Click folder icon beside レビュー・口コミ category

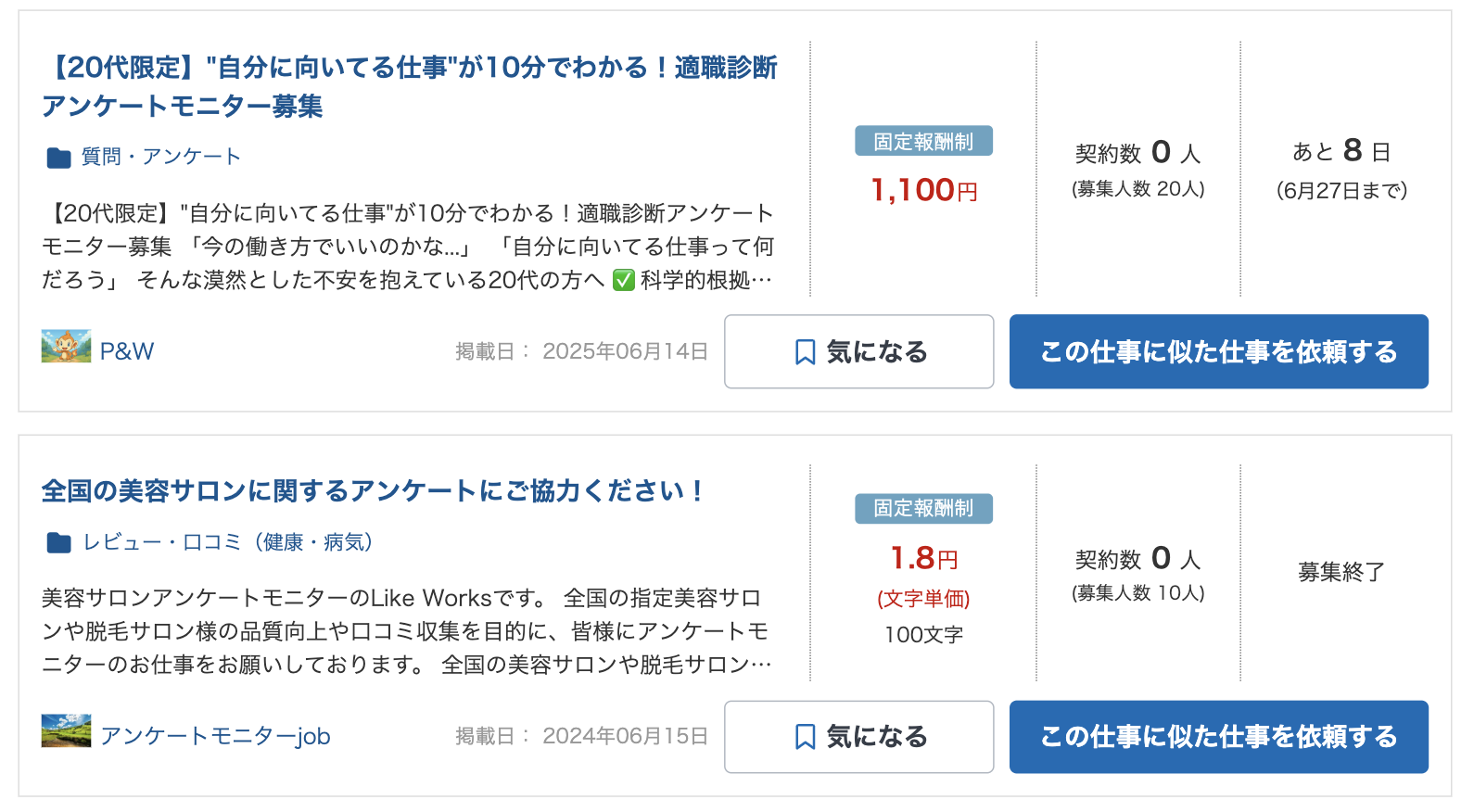[58, 542]
